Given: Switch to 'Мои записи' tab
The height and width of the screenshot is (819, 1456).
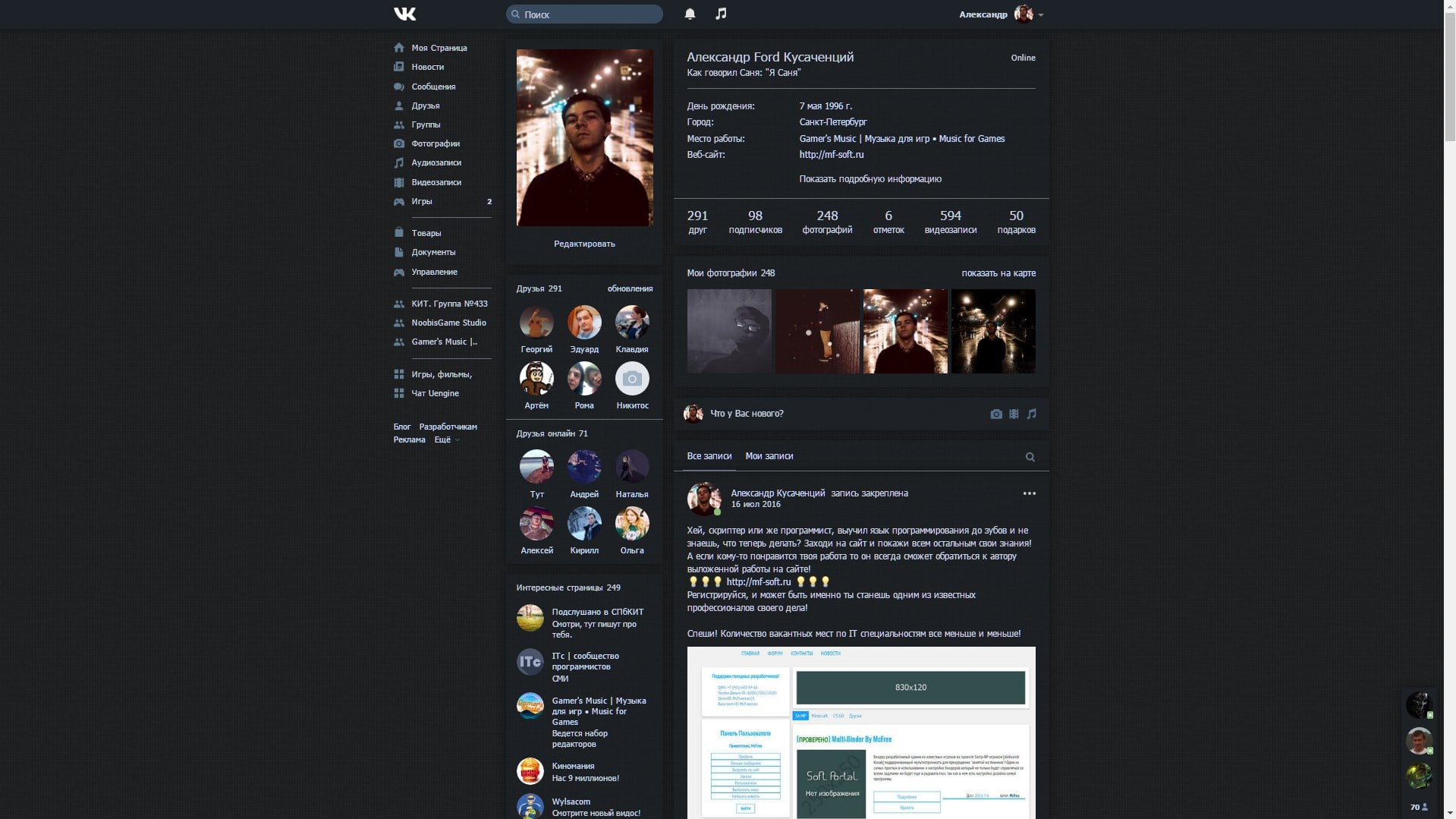Looking at the screenshot, I should click(769, 456).
